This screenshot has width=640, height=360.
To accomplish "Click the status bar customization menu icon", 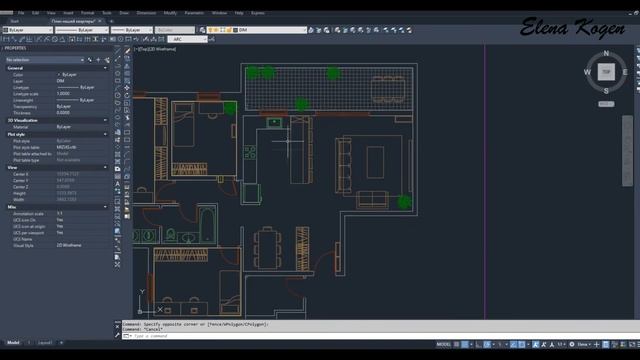I will pyautogui.click(x=638, y=344).
